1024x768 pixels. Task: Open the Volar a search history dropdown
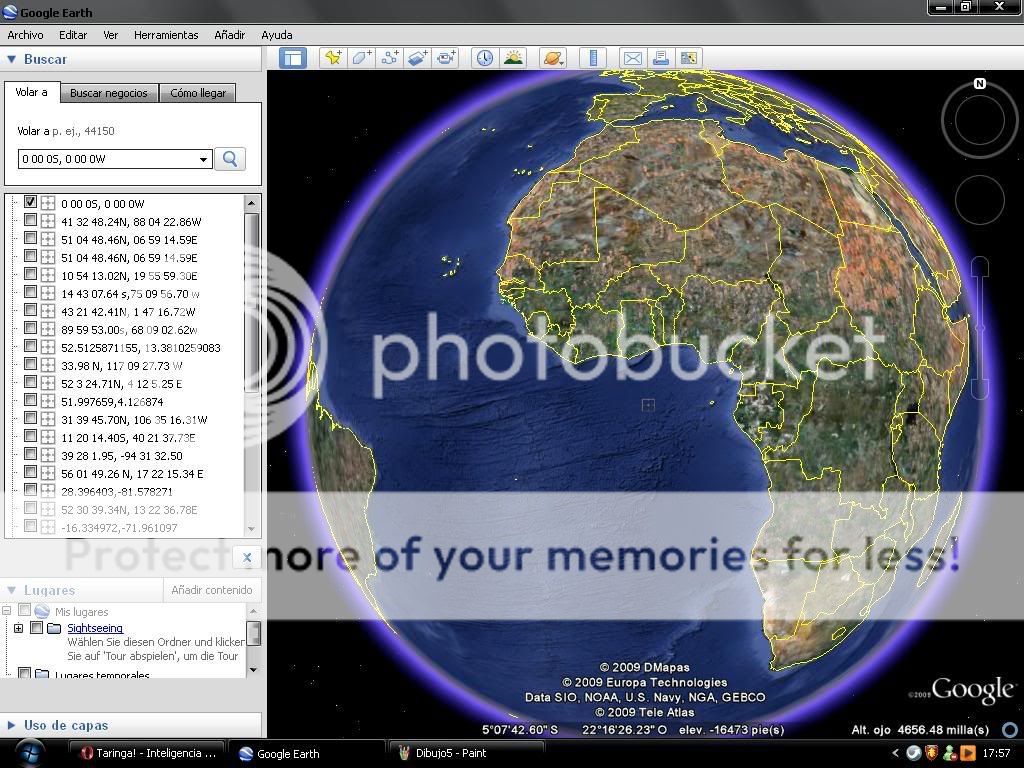point(204,159)
